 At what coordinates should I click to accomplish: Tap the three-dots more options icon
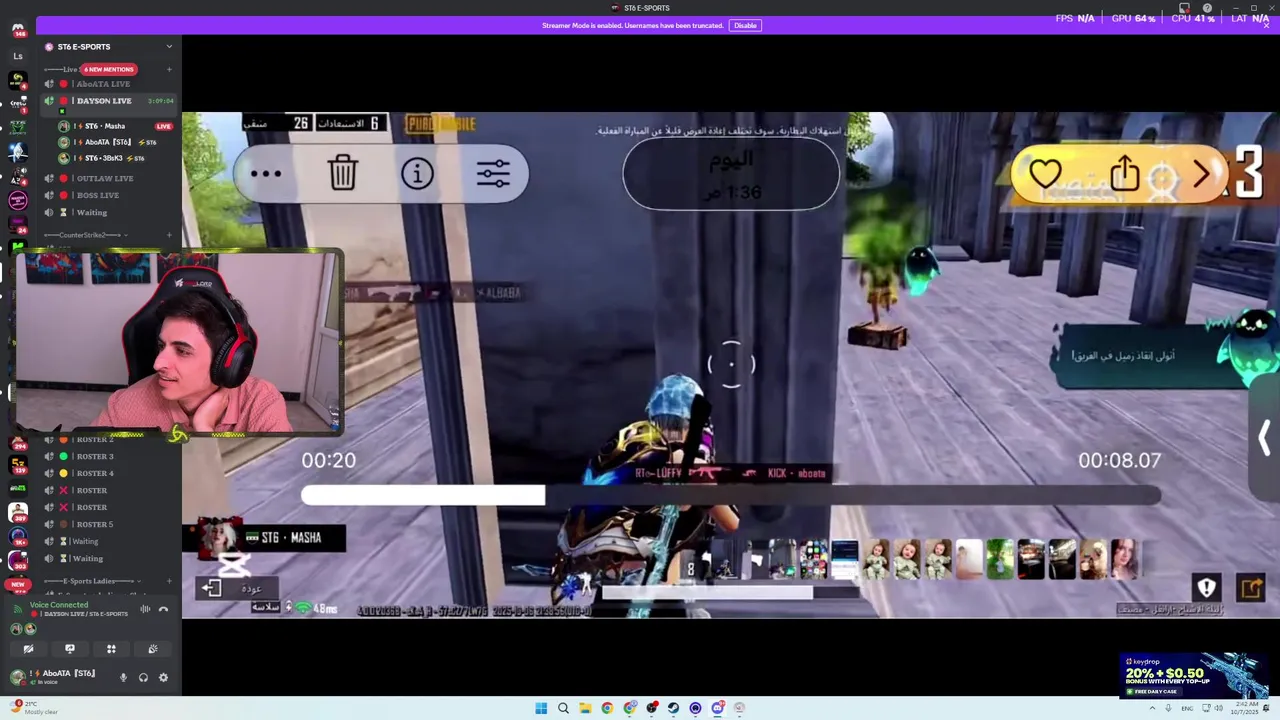(x=266, y=173)
